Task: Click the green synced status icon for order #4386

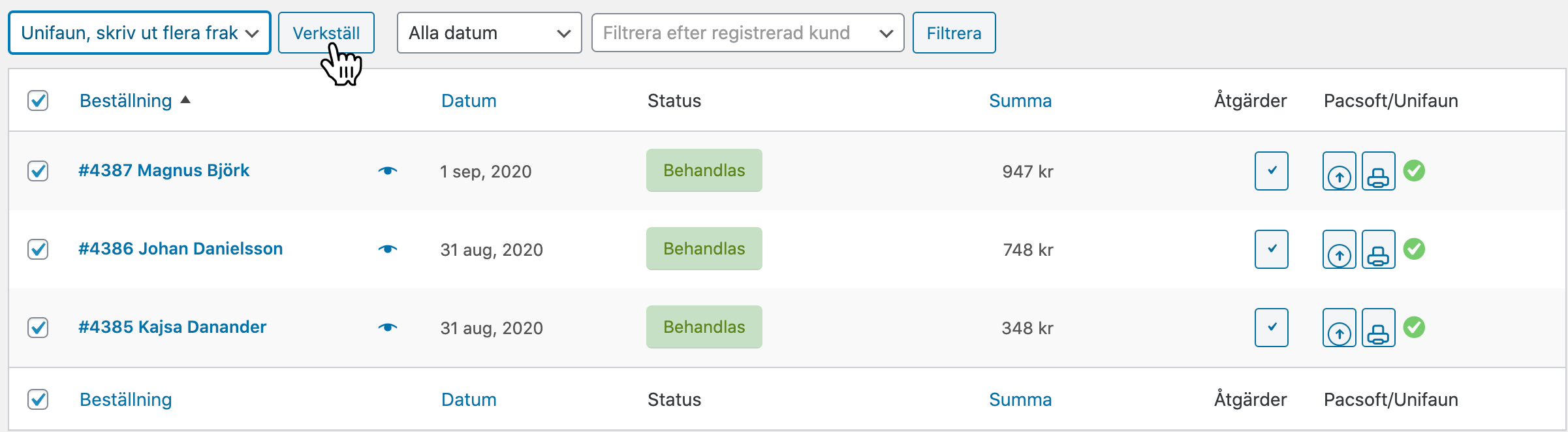Action: point(1414,249)
